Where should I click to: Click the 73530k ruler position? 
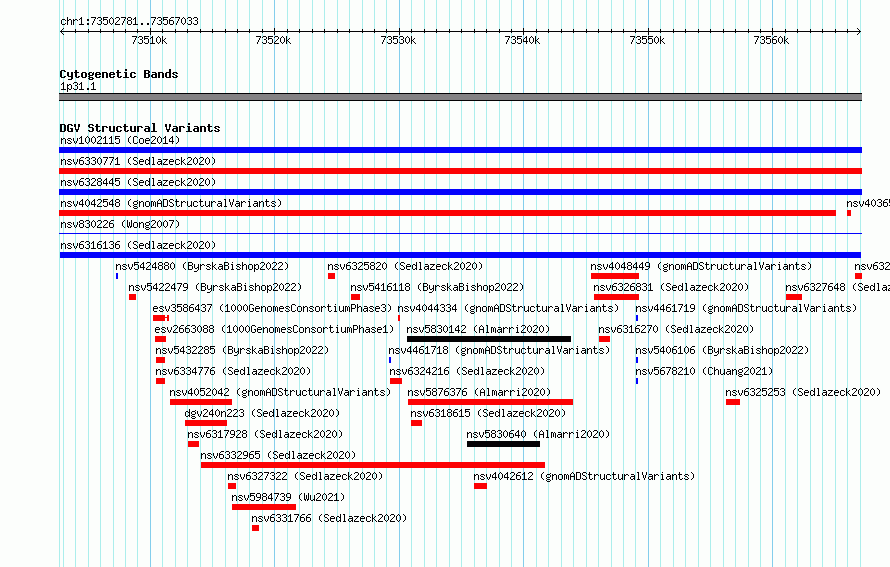coord(398,40)
